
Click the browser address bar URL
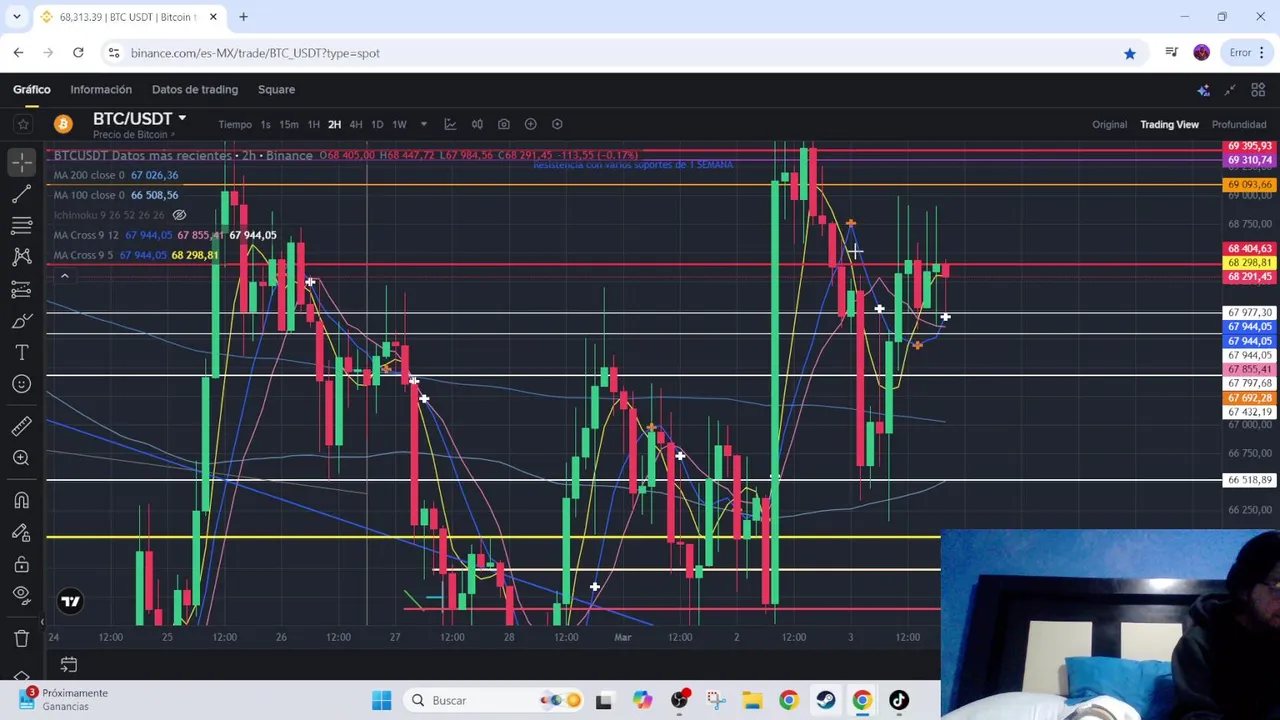255,53
